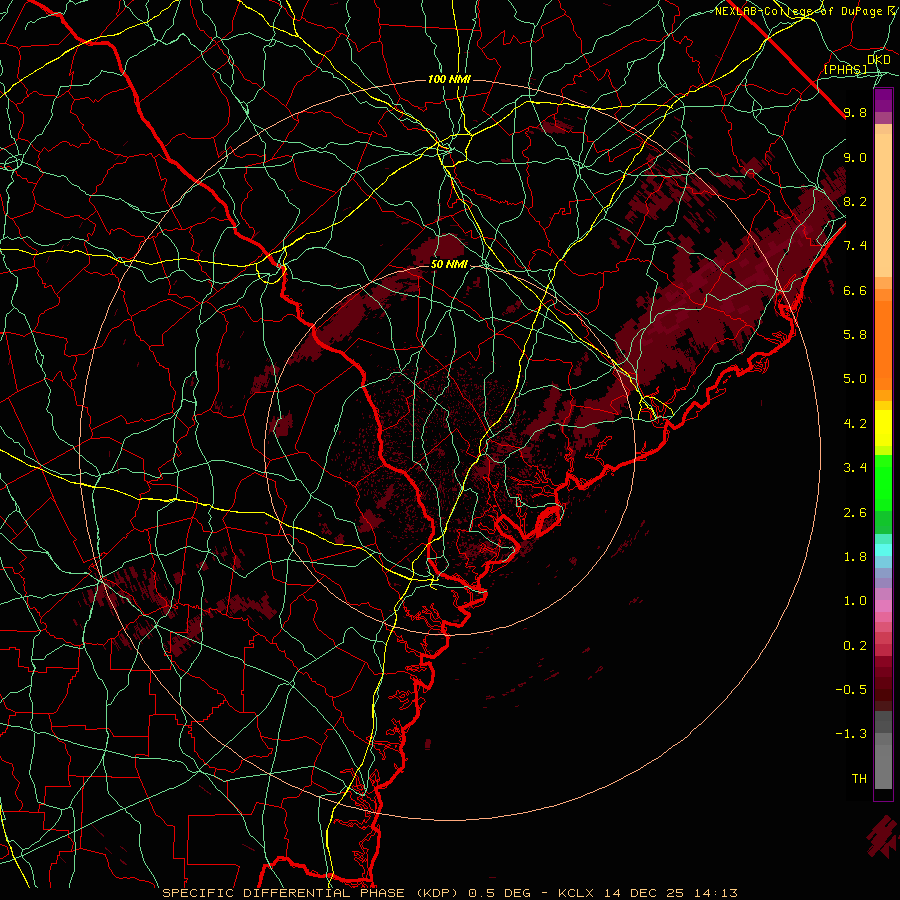The image size is (900, 900).
Task: Click the 1.8 value on color scale
Action: point(855,557)
